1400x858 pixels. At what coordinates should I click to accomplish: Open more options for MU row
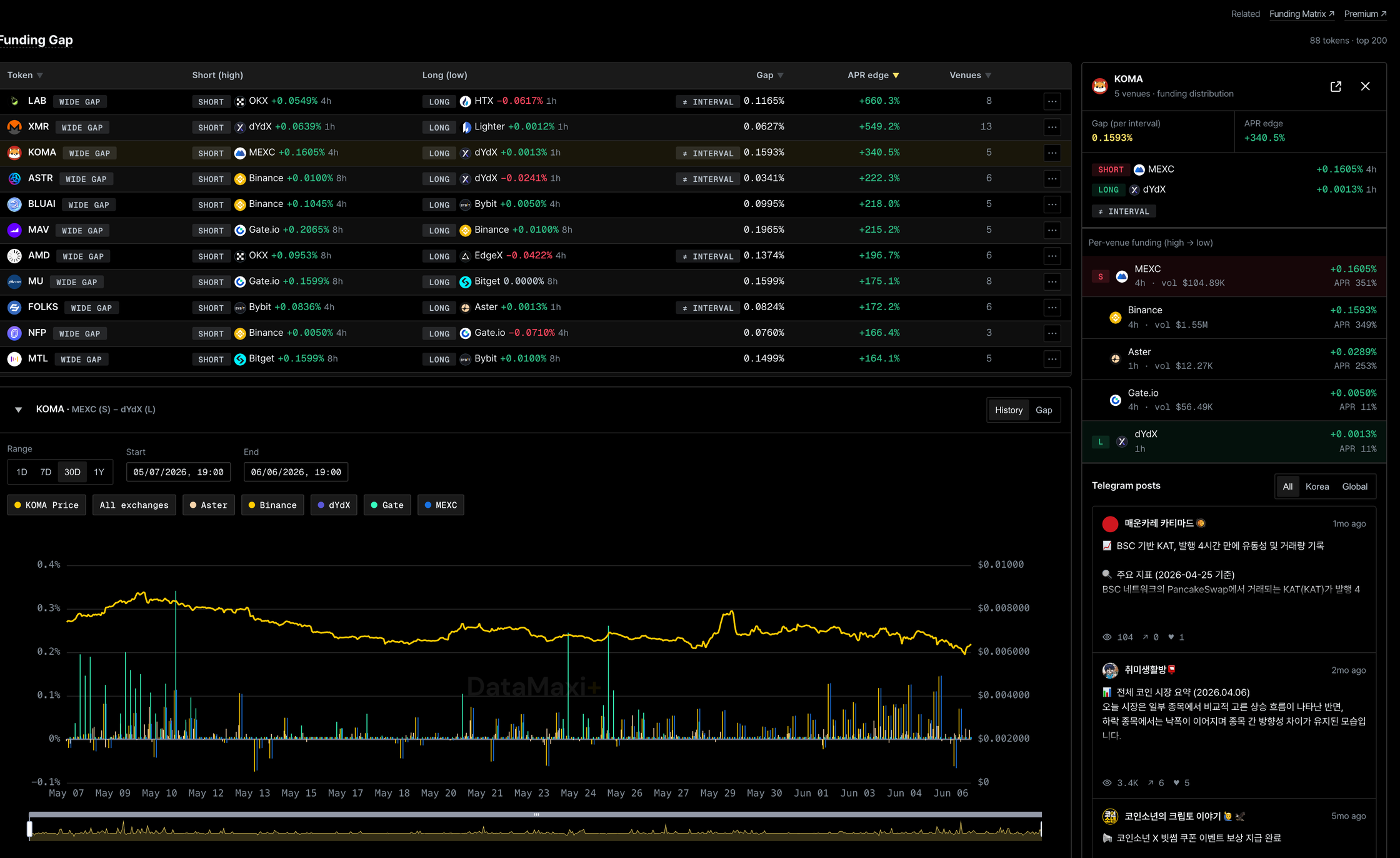[x=1052, y=281]
